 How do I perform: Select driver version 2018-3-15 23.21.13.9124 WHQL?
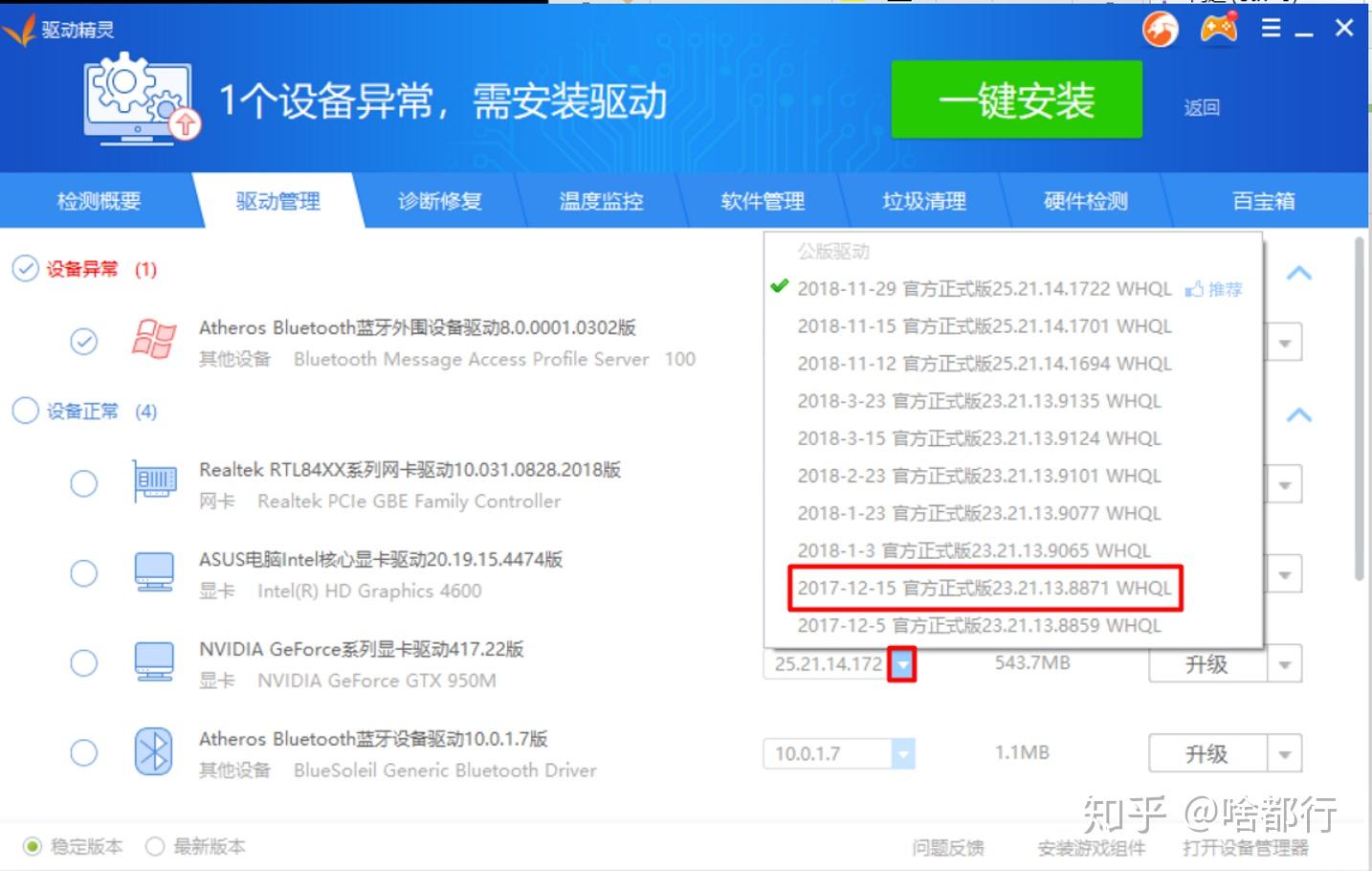point(979,438)
